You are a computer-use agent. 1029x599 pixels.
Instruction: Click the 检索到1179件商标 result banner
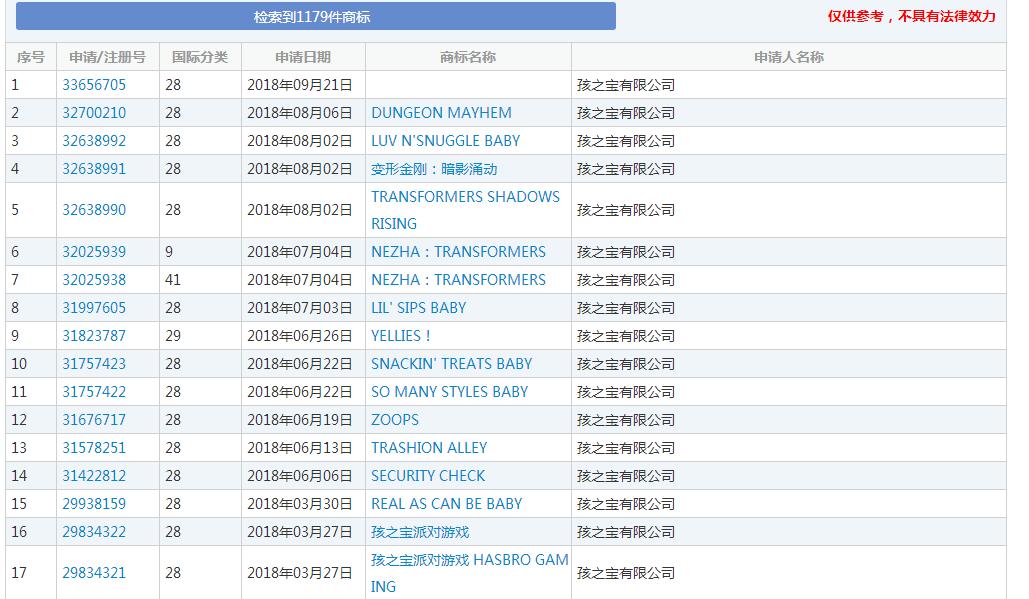(x=316, y=16)
